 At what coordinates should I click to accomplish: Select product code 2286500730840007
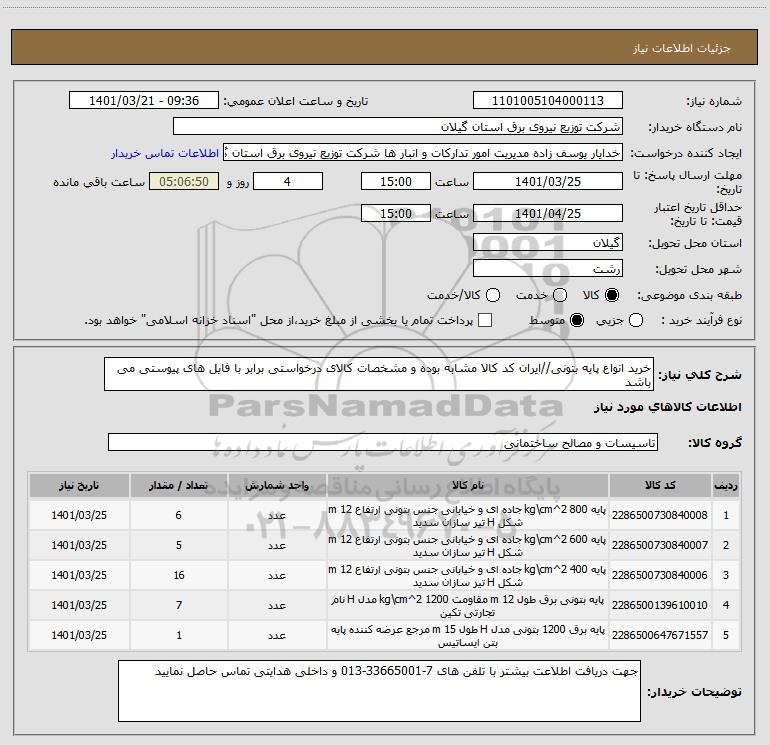tap(660, 545)
